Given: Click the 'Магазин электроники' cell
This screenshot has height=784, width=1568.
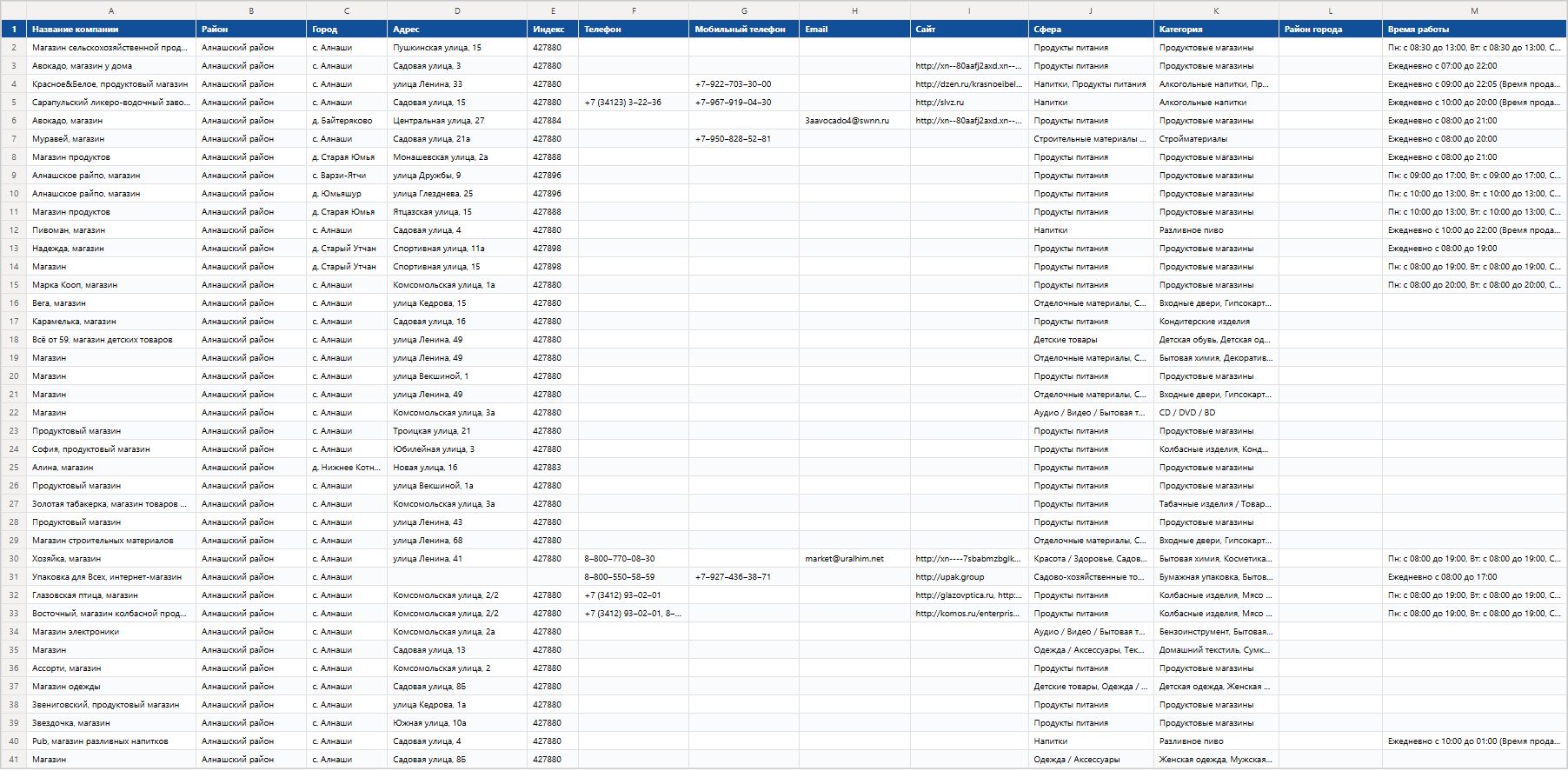Looking at the screenshot, I should 111,632.
